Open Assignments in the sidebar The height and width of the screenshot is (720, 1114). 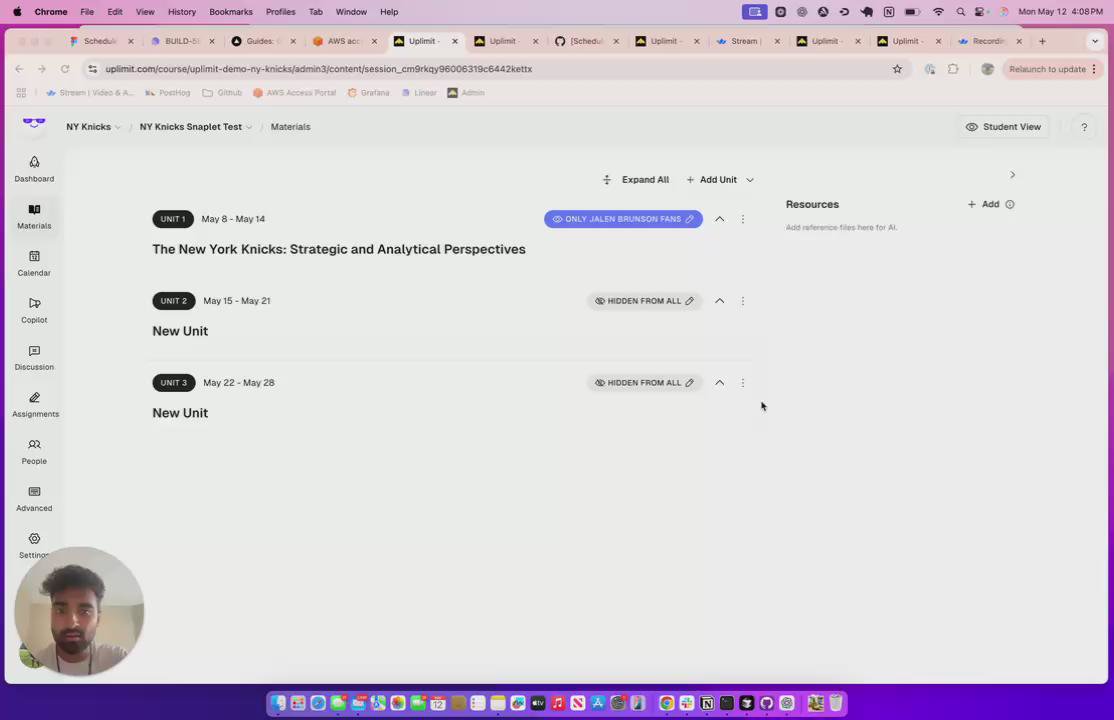(x=34, y=404)
